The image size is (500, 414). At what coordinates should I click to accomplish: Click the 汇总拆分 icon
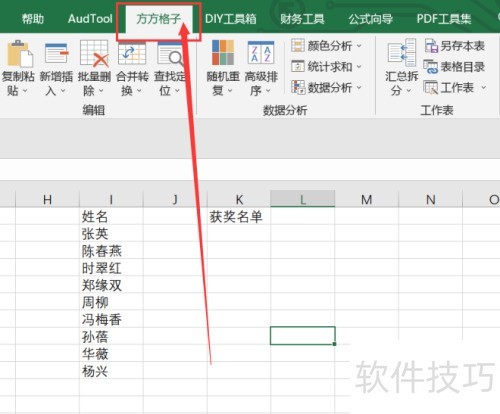[401, 53]
